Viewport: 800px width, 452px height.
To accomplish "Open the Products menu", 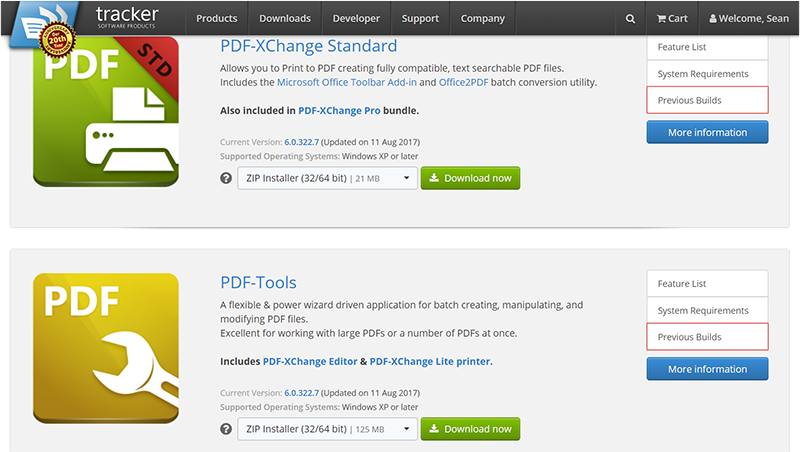I will [x=217, y=18].
